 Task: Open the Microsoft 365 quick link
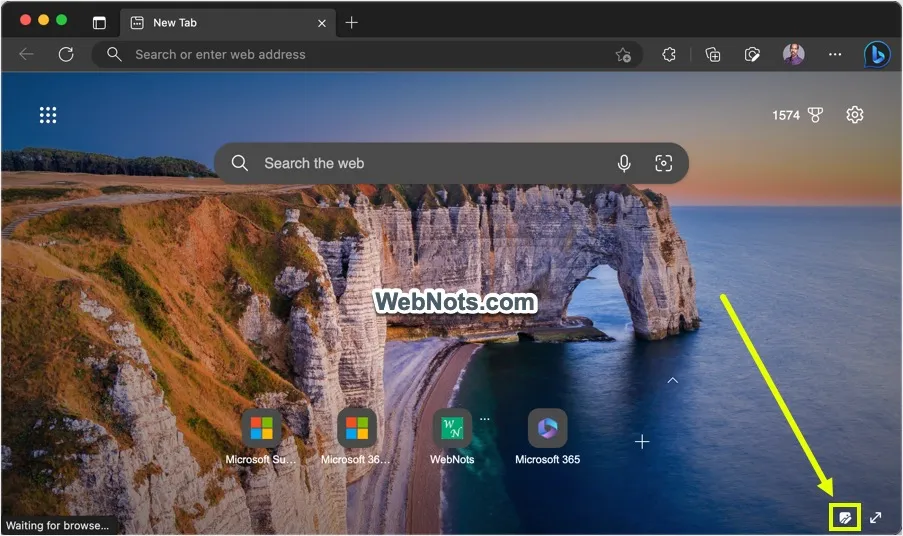tap(547, 438)
